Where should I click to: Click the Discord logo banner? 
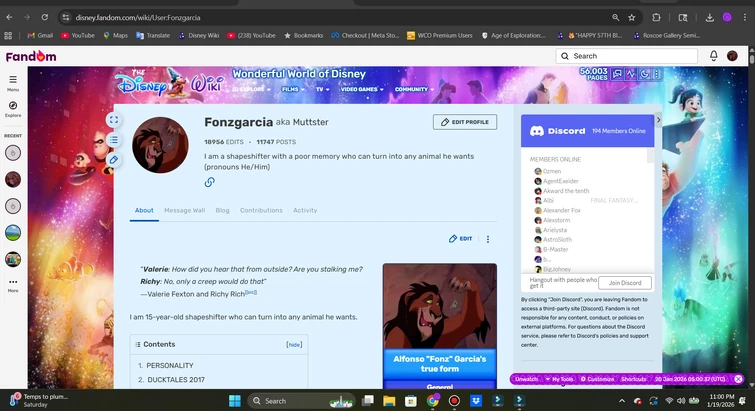[558, 131]
